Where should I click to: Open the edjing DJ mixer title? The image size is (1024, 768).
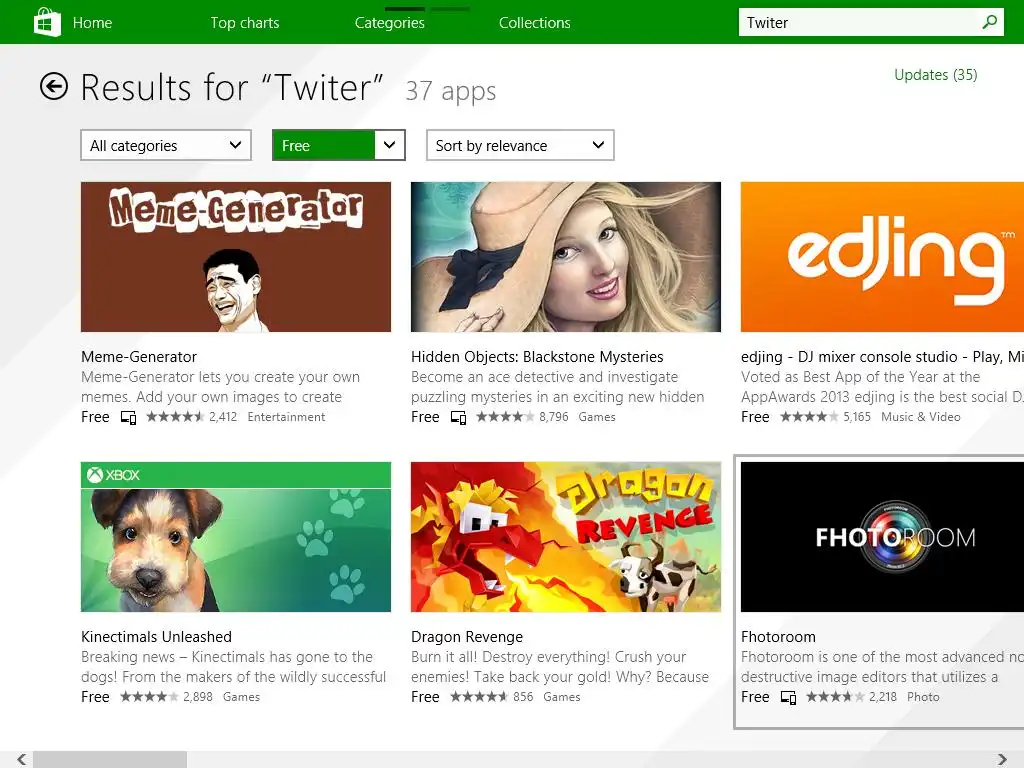click(882, 357)
